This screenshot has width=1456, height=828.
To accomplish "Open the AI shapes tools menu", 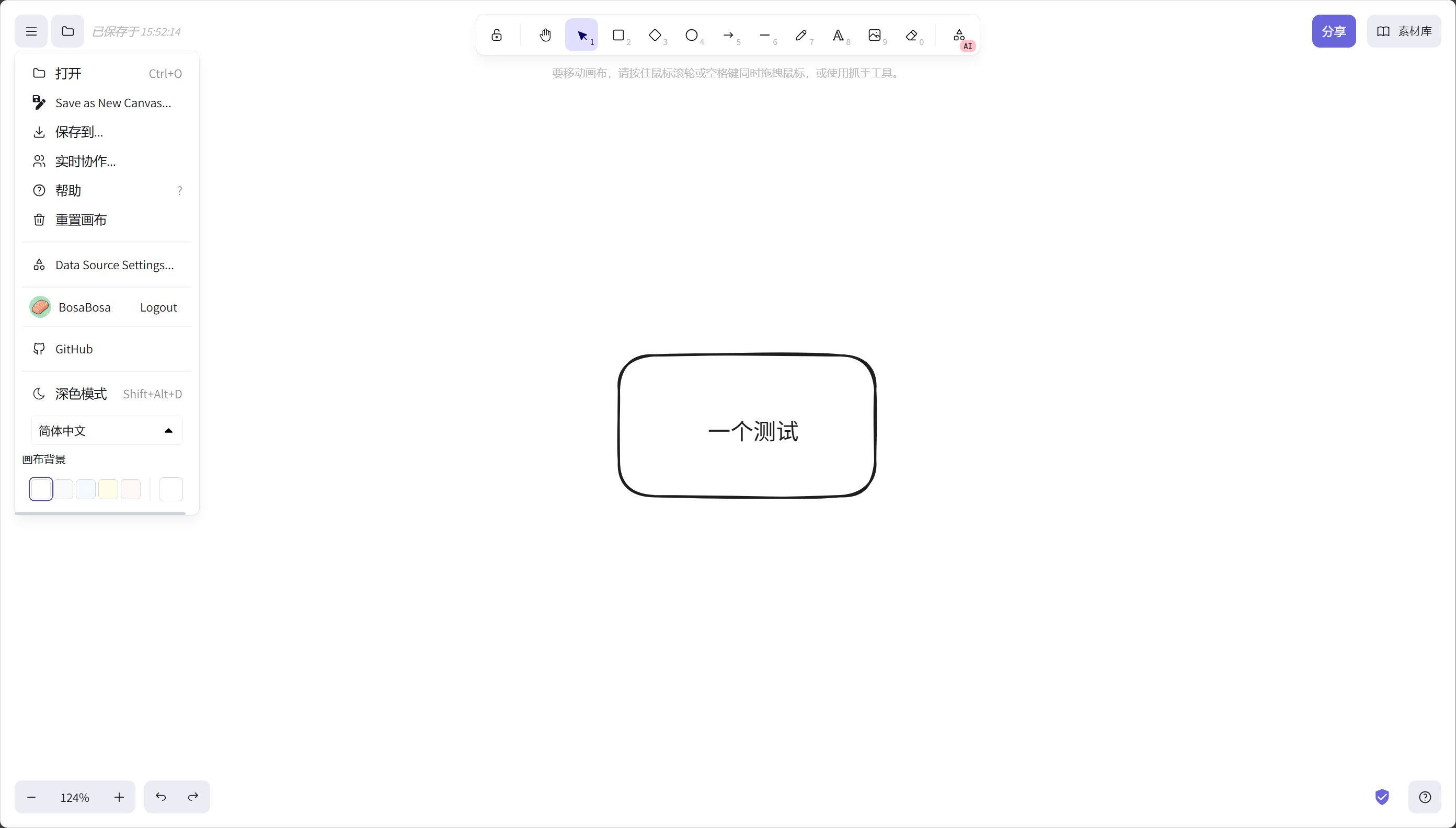I will coord(959,35).
